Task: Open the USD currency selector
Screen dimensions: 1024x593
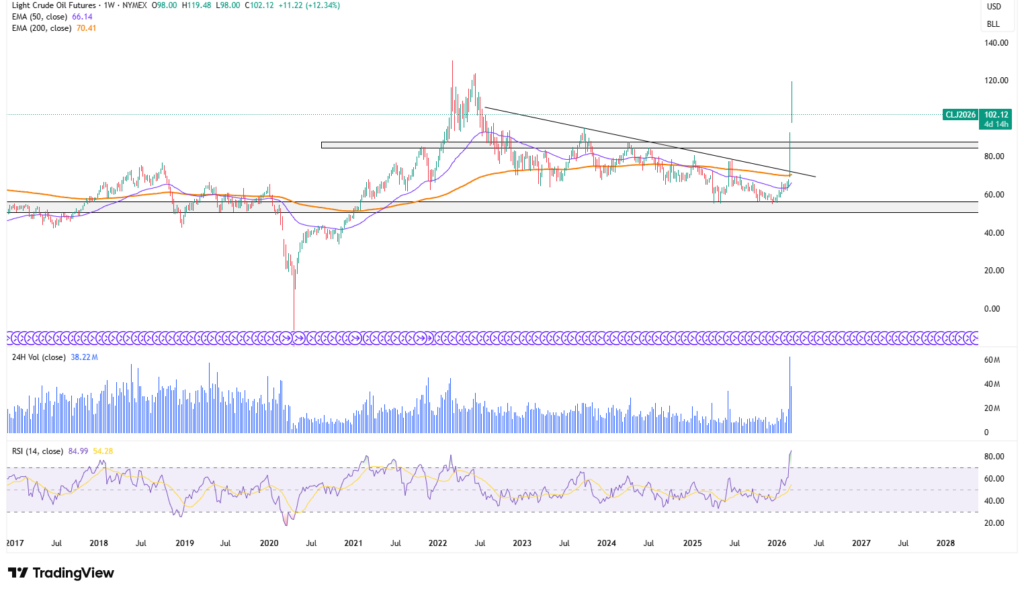Action: tap(994, 7)
